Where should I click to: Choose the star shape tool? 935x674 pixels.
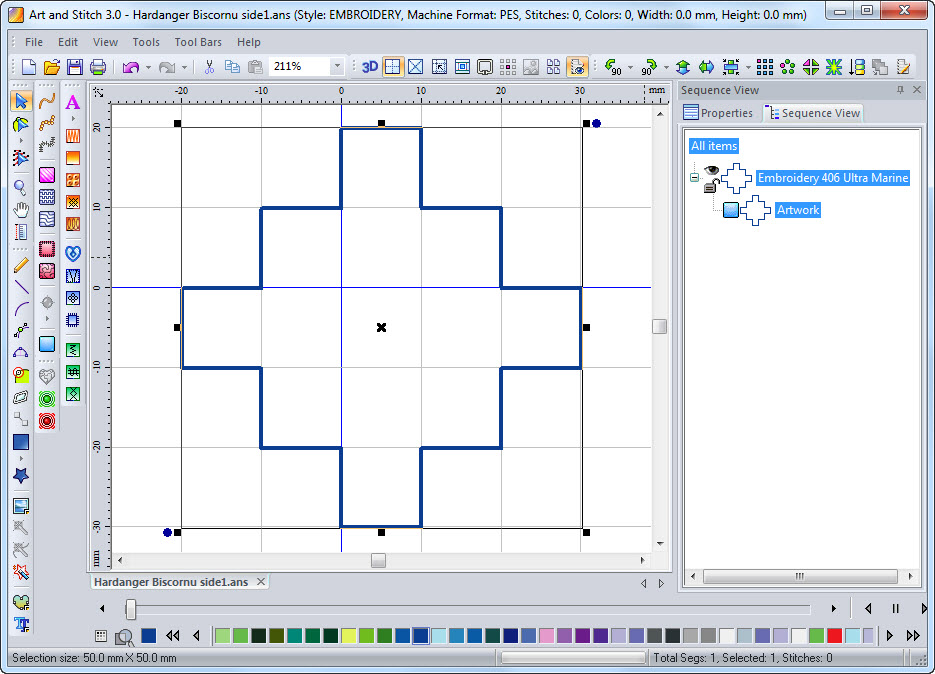coord(21,475)
